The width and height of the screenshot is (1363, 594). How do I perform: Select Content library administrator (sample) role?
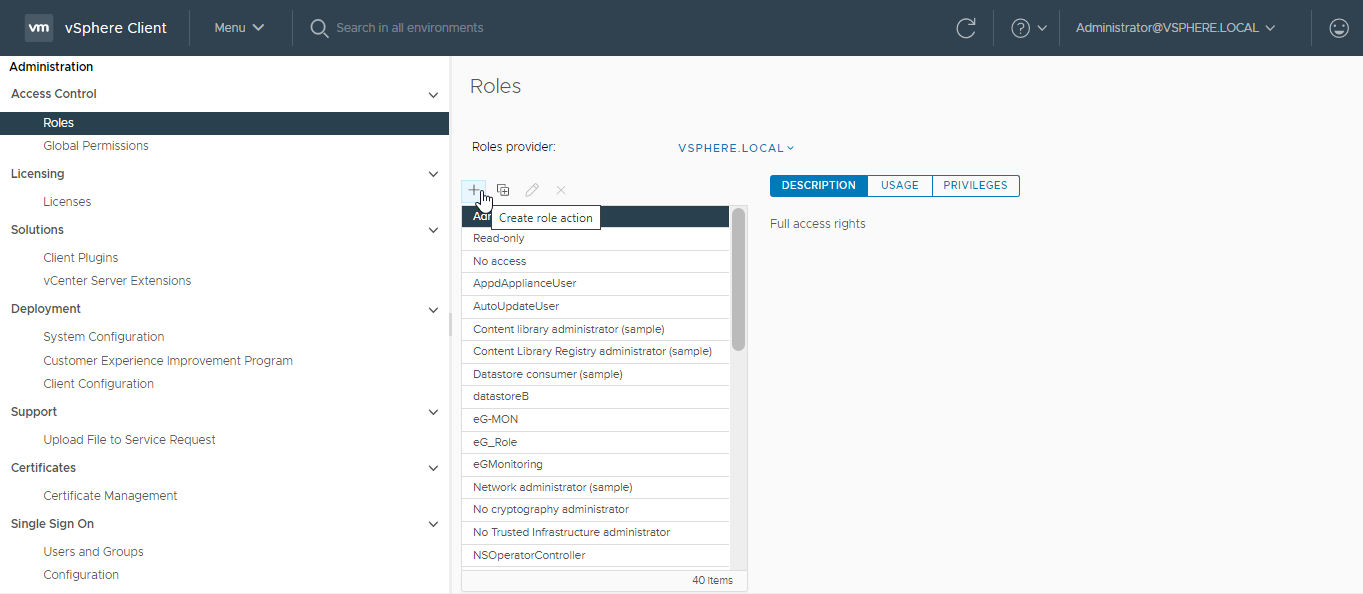pos(595,329)
